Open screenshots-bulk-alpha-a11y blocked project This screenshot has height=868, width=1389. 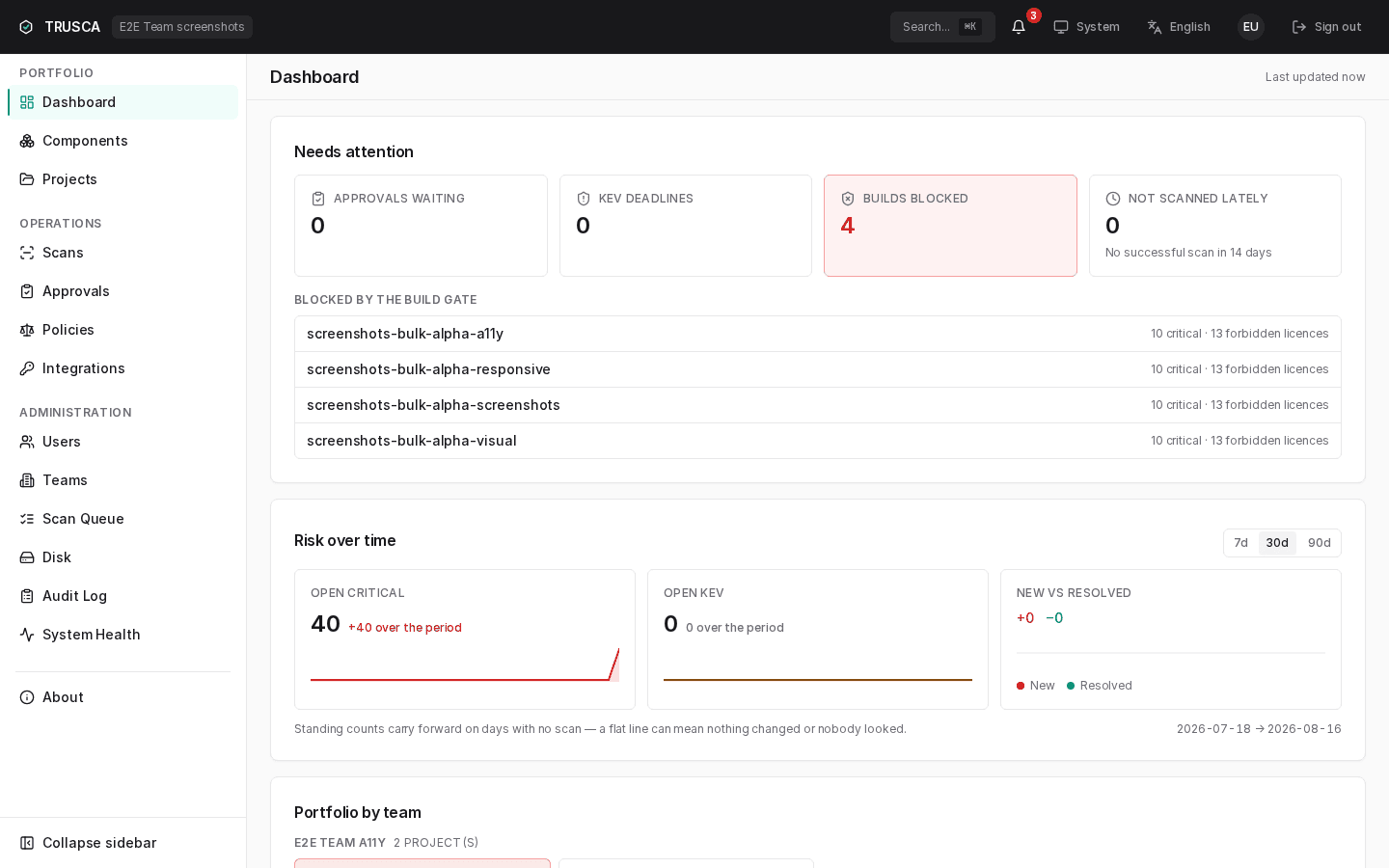tap(818, 334)
